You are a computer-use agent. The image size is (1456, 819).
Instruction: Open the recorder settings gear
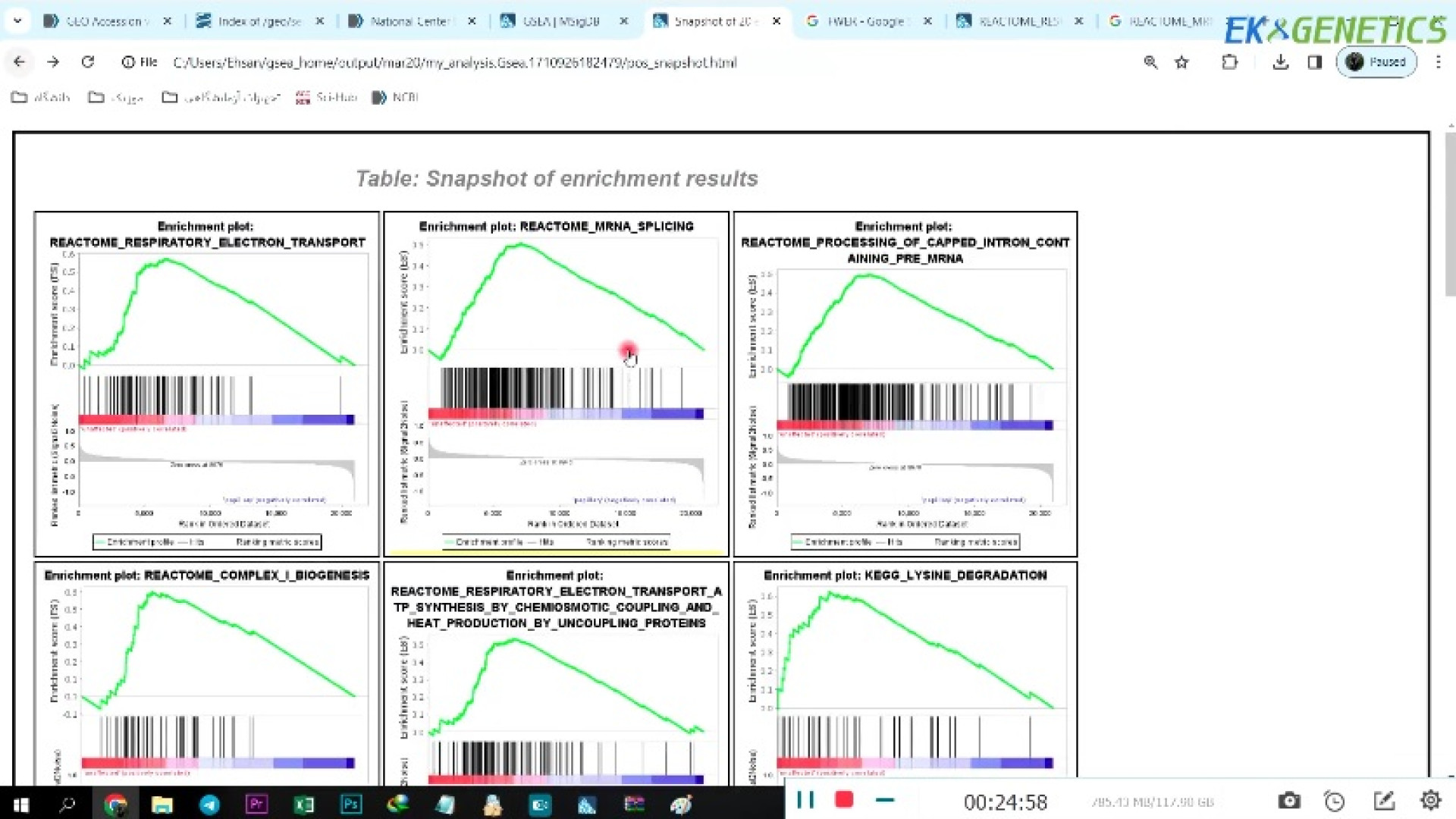(1430, 801)
